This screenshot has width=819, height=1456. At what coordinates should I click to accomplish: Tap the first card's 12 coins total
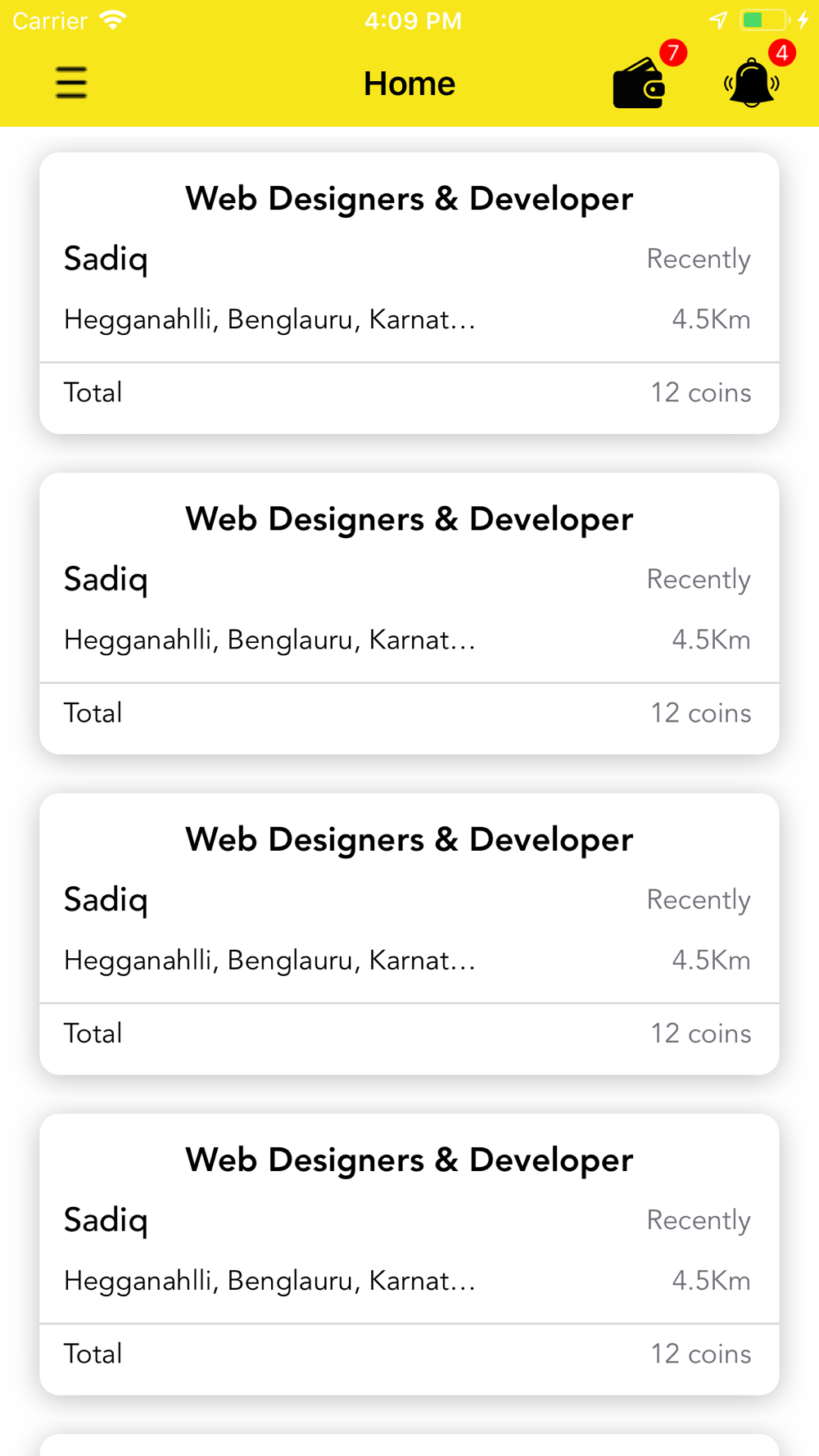pos(701,393)
